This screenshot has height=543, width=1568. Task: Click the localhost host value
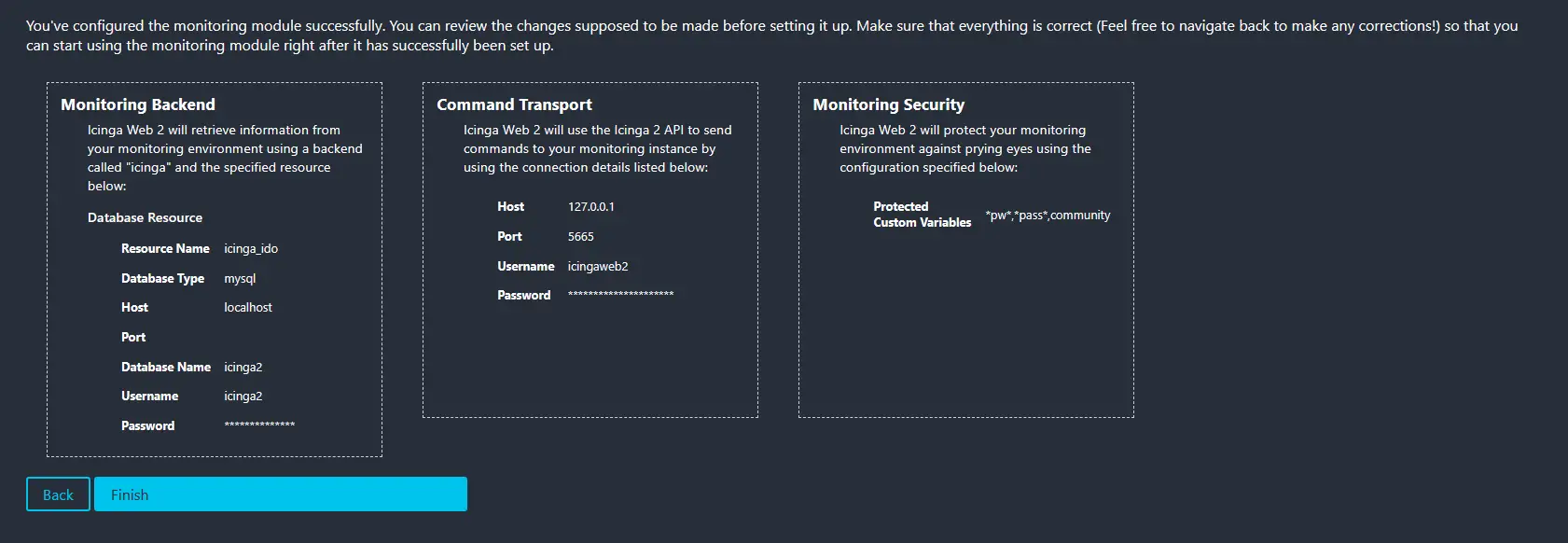pos(248,307)
